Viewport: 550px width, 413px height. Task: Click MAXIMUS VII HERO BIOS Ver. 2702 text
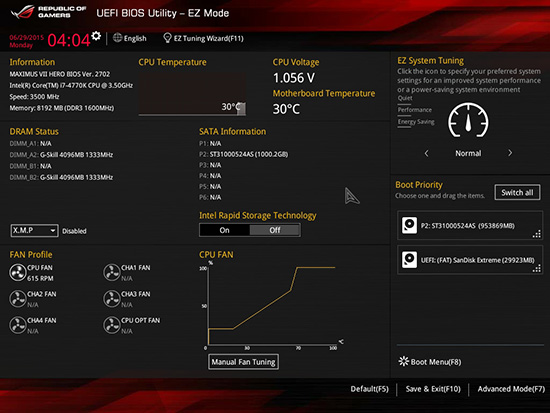point(60,74)
